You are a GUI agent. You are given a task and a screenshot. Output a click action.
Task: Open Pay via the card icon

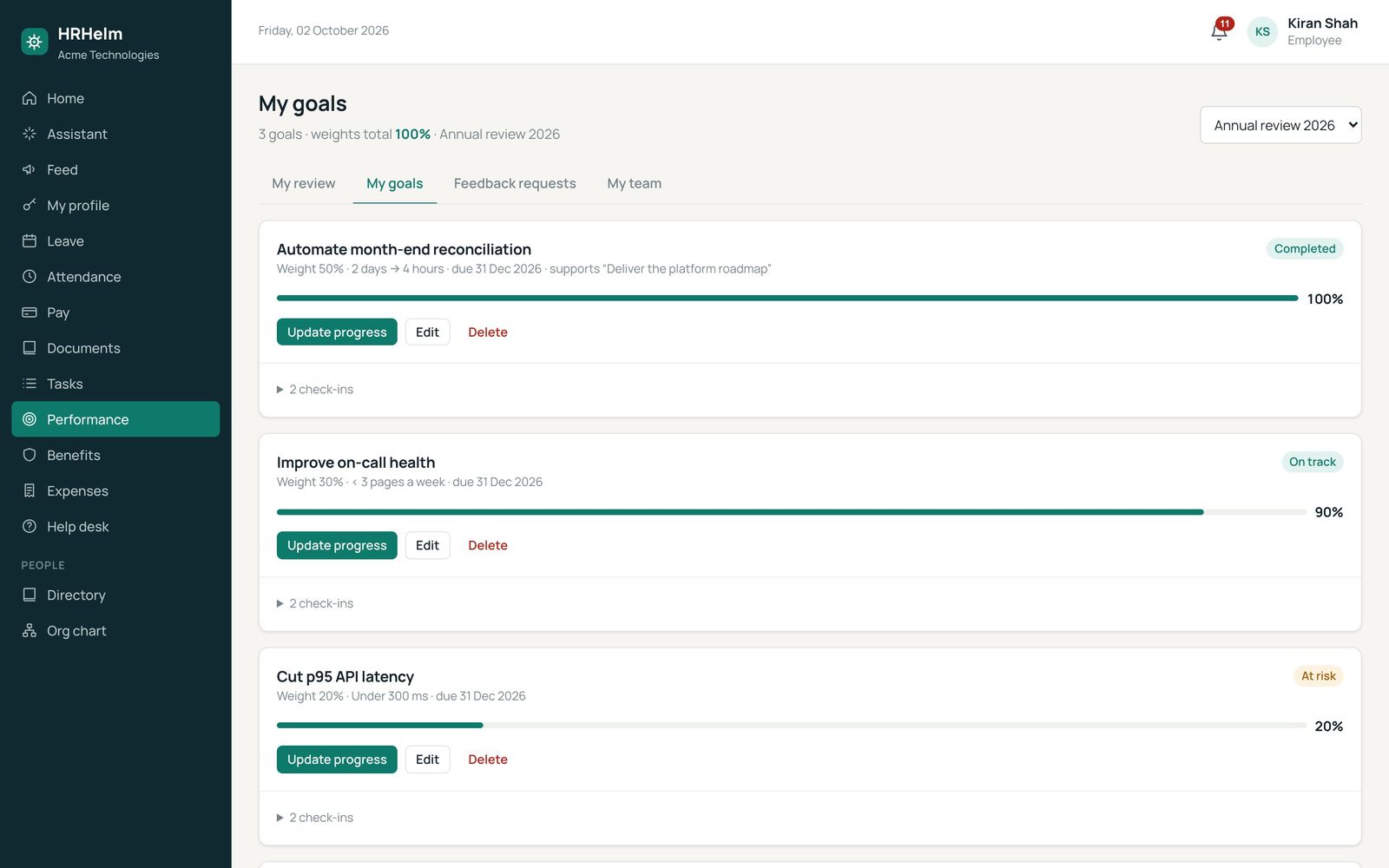click(x=30, y=312)
